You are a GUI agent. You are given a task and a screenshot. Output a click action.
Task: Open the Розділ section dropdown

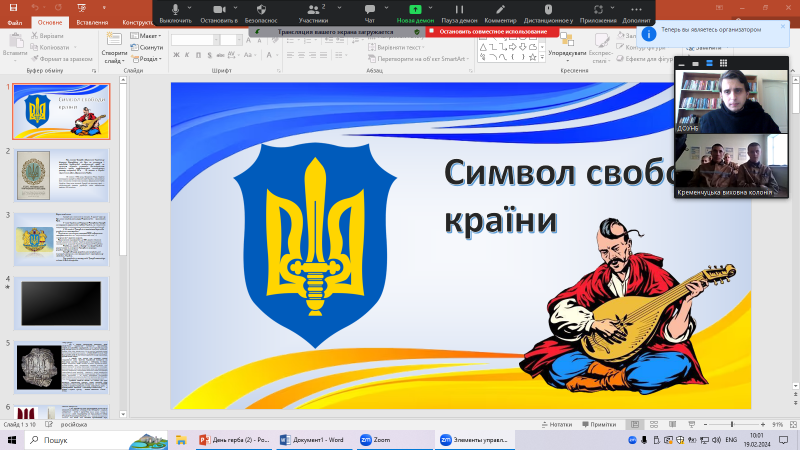coord(146,59)
